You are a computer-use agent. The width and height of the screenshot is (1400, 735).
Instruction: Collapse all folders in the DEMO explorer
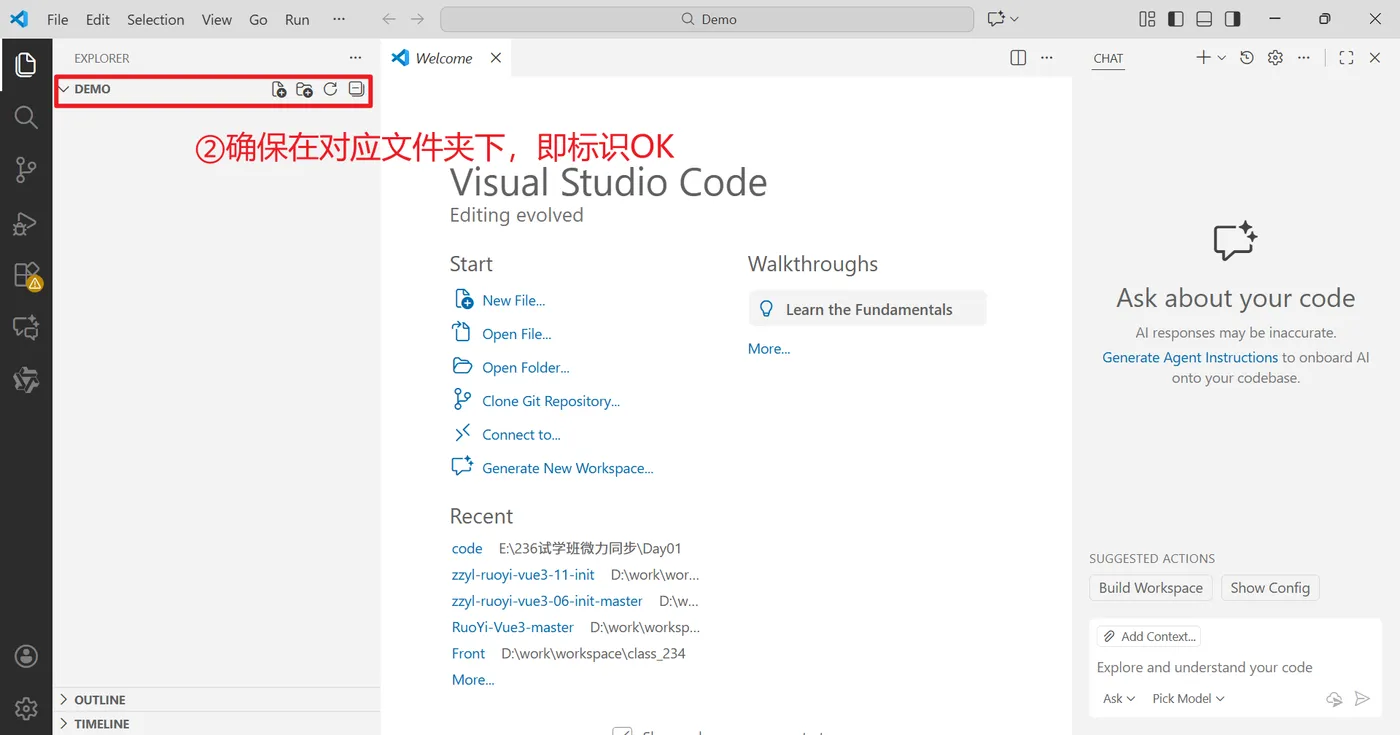(356, 89)
